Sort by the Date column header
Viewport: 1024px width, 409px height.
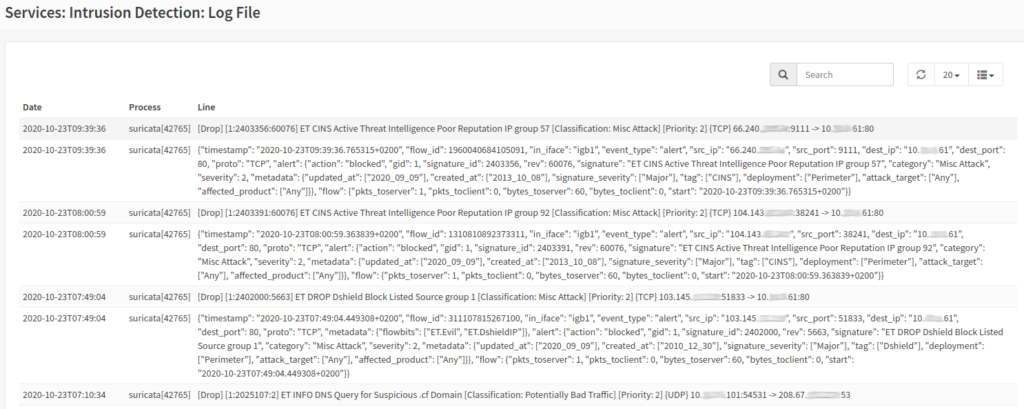point(32,106)
